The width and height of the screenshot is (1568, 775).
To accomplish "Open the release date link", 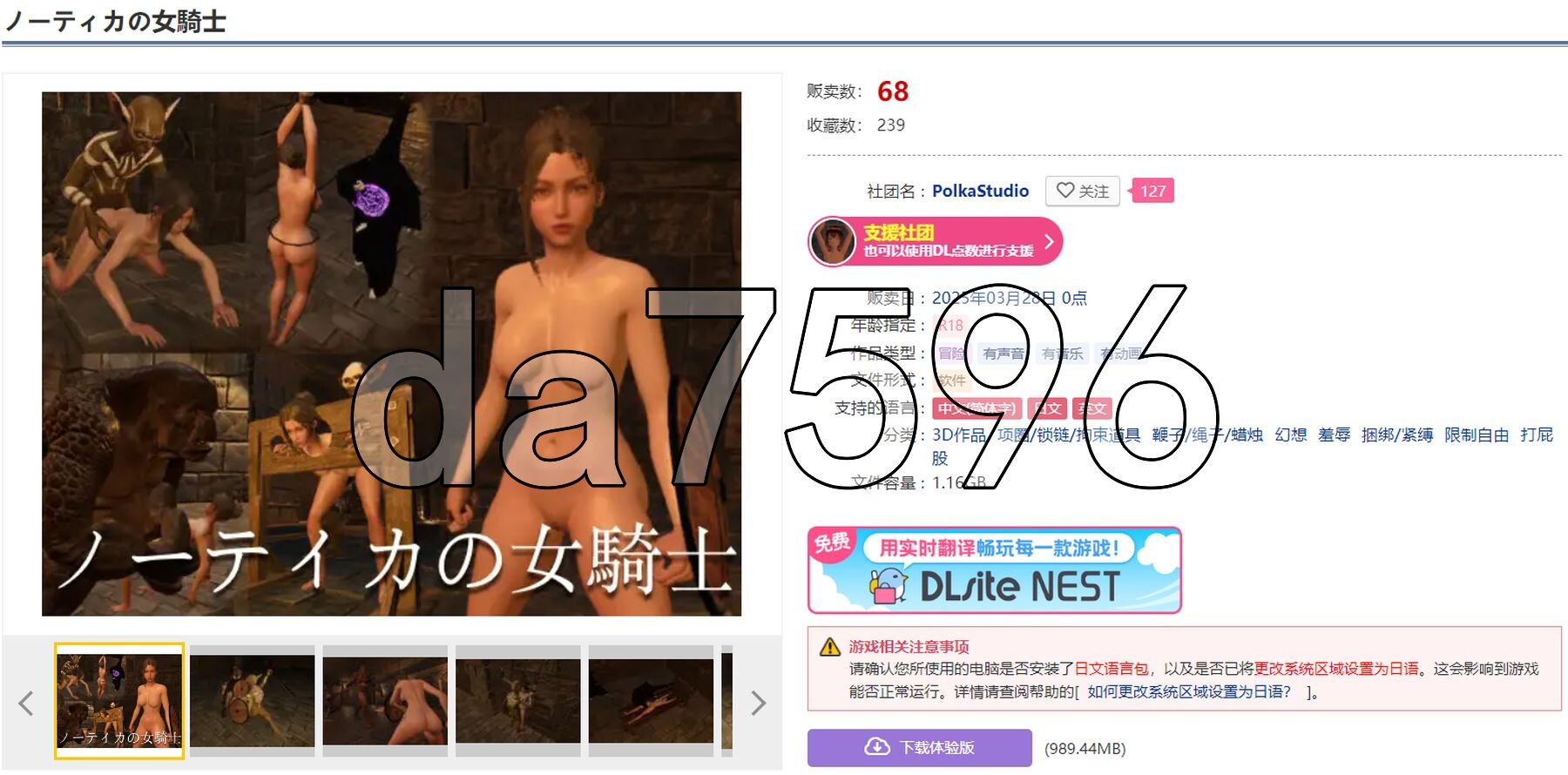I will coord(1010,298).
